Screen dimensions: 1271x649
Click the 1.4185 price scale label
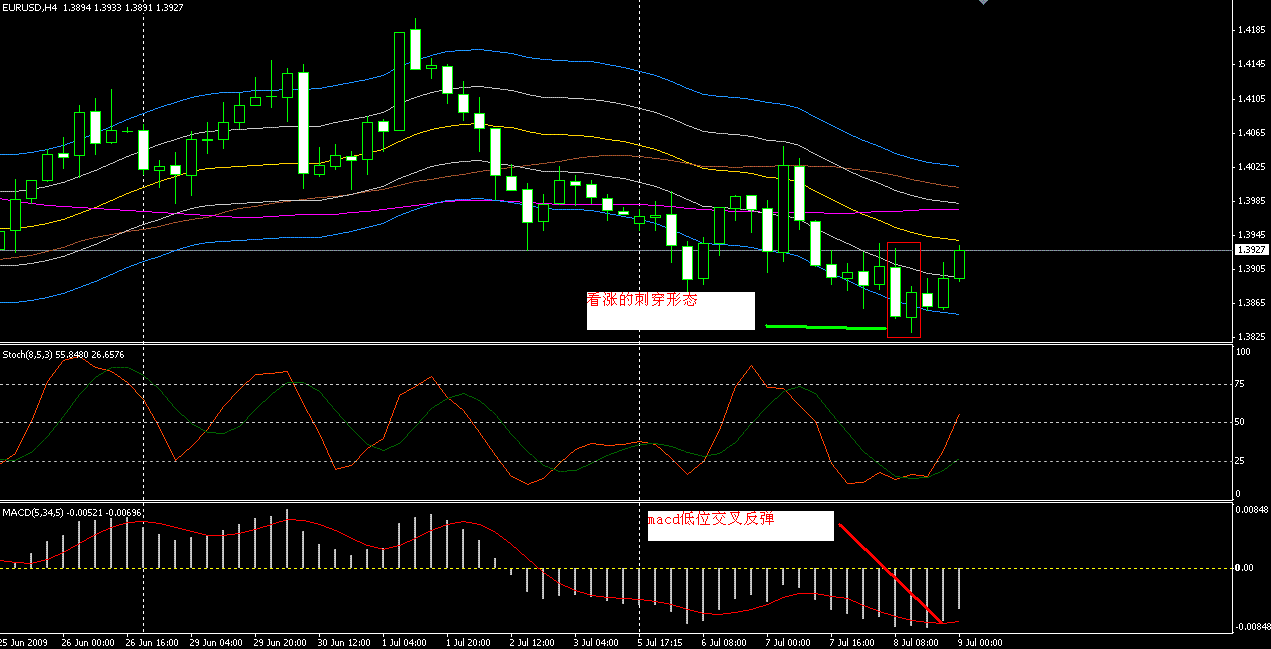coord(1250,30)
